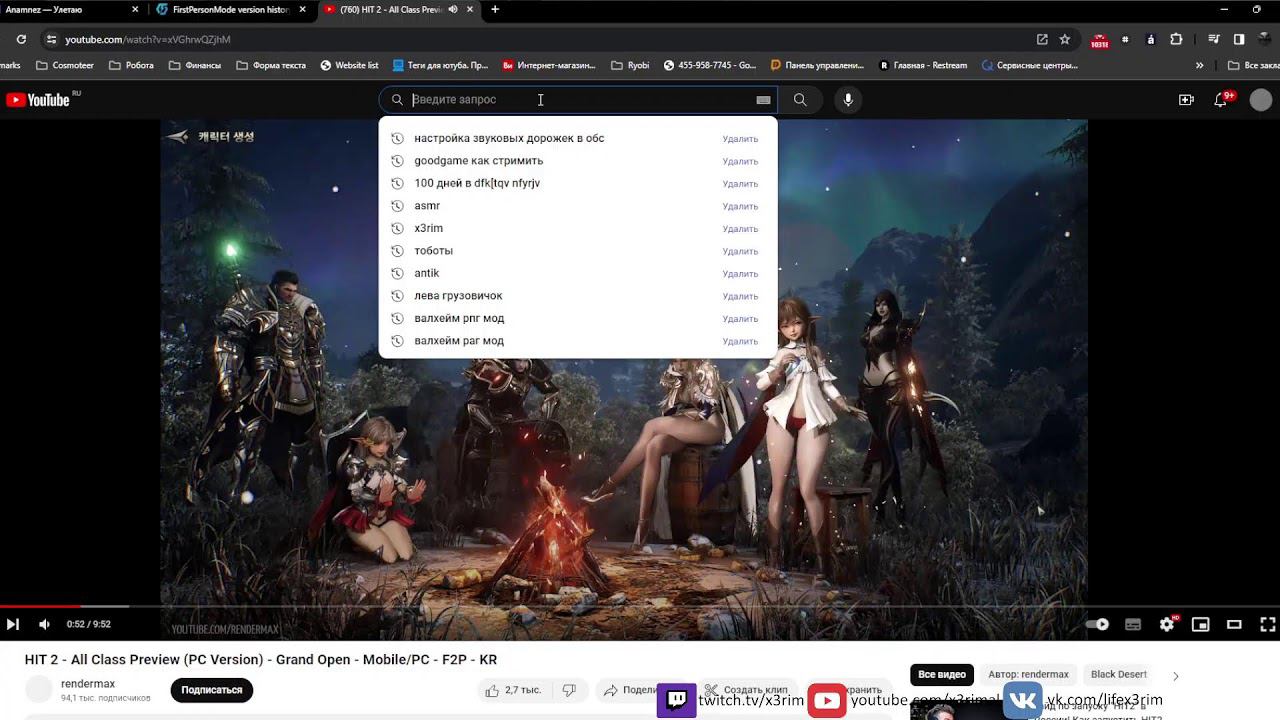Delete 'goodgame как стримить' history entry

coord(740,161)
